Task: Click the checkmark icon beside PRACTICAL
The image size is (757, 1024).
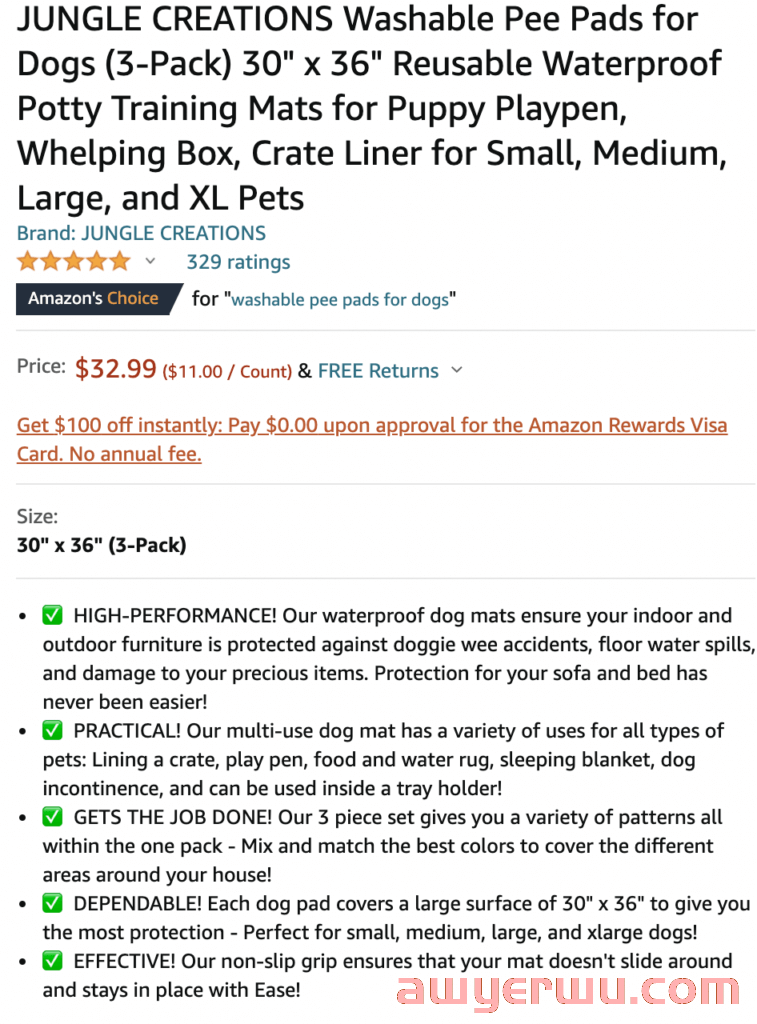Action: [x=52, y=730]
